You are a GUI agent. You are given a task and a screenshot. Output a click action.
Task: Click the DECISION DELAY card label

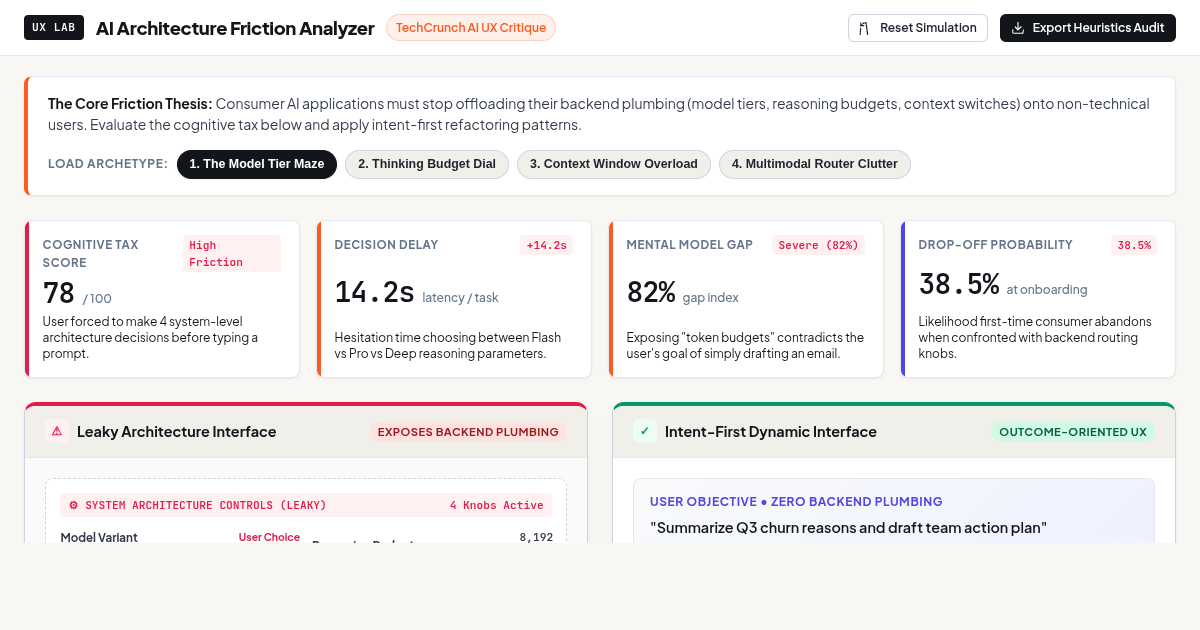coord(386,245)
